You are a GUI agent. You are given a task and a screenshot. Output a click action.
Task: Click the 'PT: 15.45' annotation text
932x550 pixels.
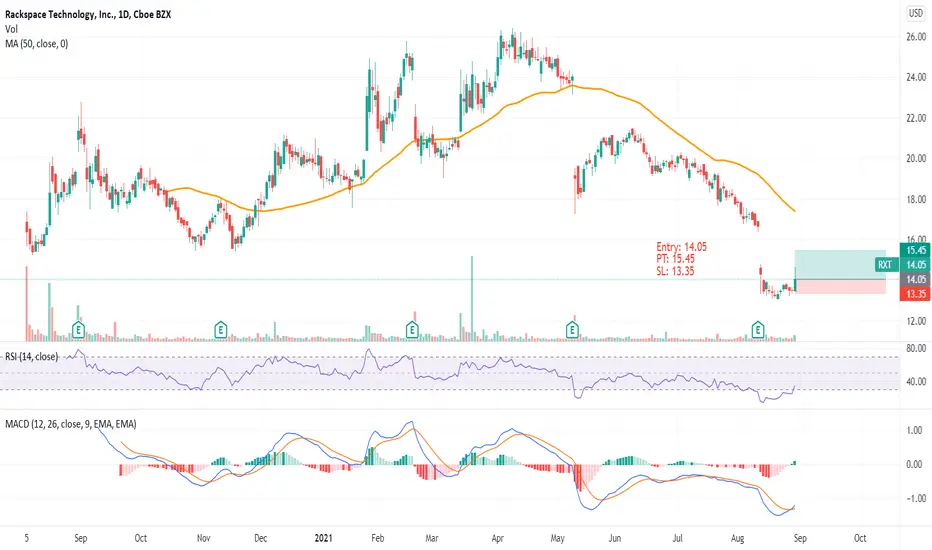675,259
